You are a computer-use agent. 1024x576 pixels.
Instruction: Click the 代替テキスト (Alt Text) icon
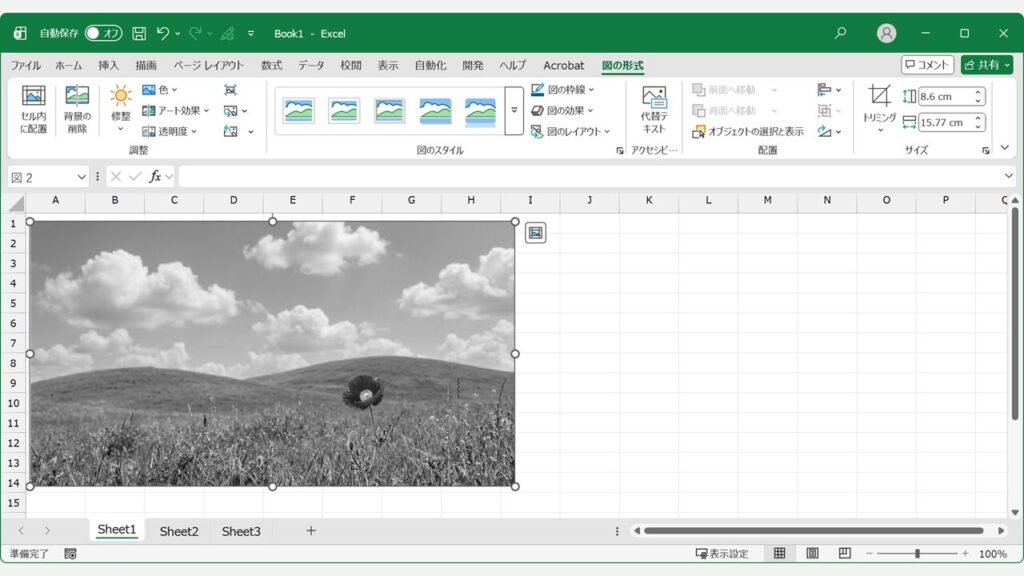point(655,108)
